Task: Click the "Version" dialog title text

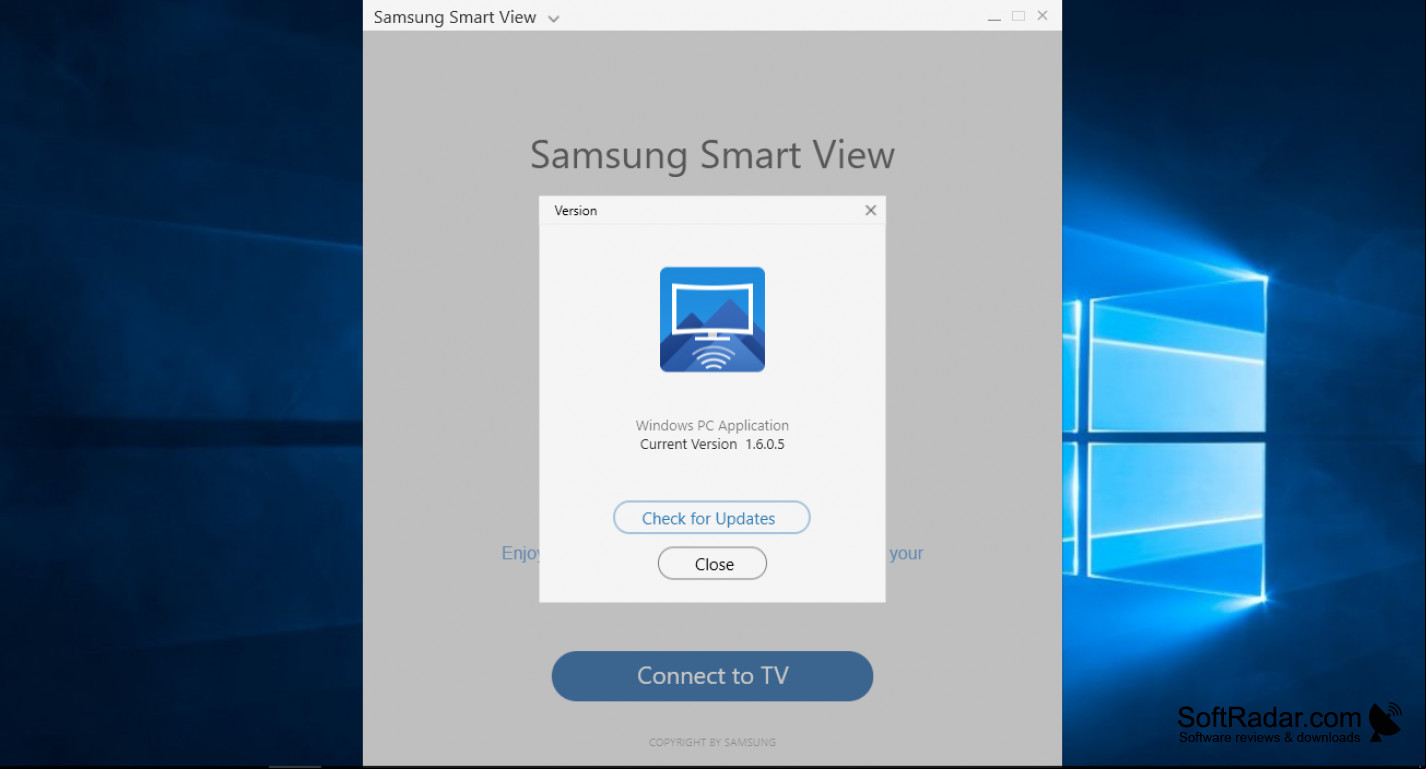Action: tap(576, 211)
